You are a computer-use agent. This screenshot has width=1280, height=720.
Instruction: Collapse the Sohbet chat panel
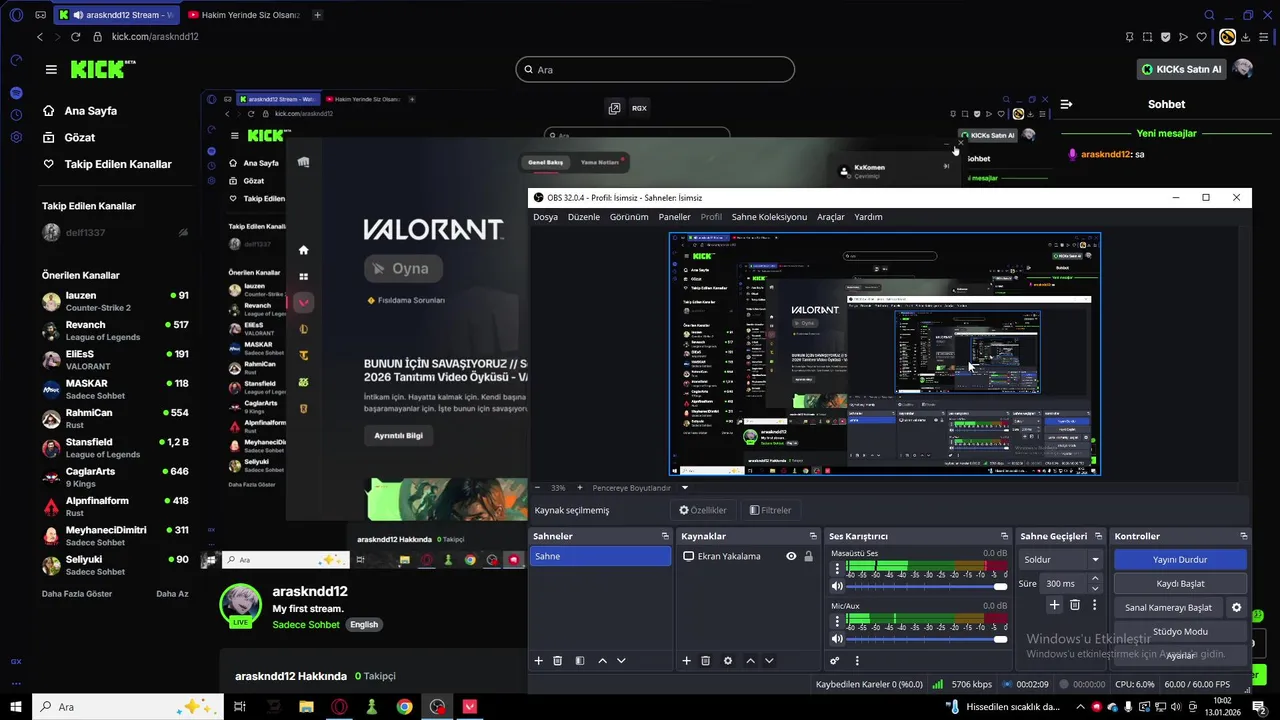coord(1066,104)
